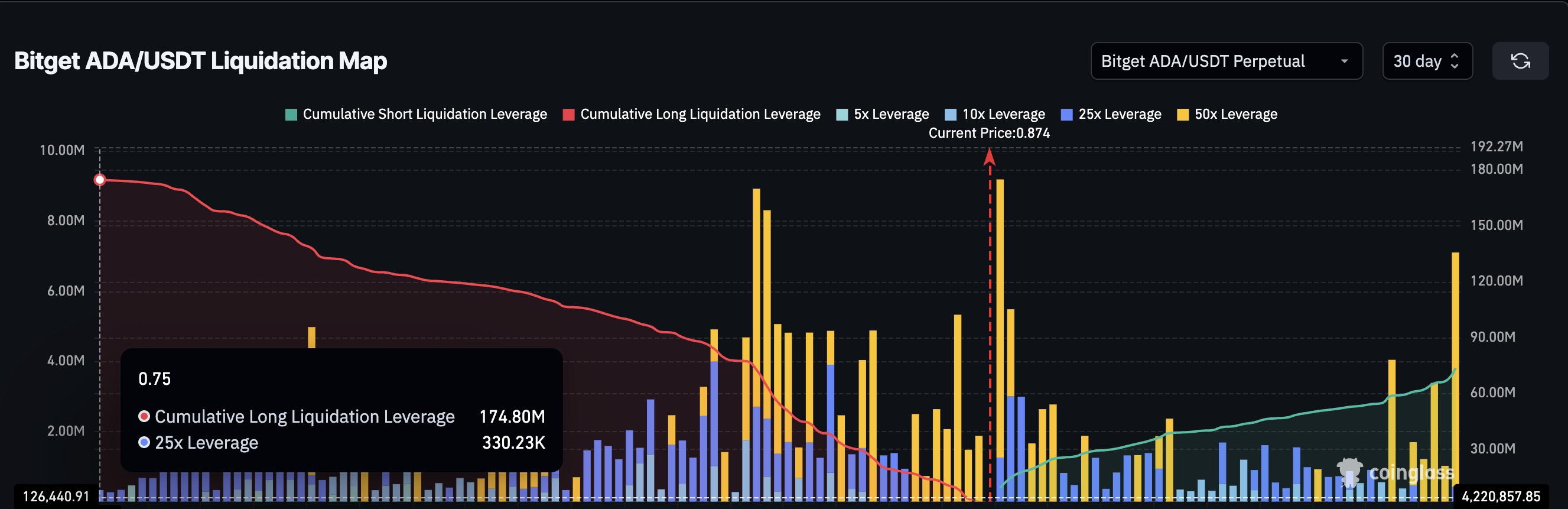The image size is (1568, 509).
Task: Toggle Cumulative Long Liquidation Leverage legend
Action: (691, 115)
